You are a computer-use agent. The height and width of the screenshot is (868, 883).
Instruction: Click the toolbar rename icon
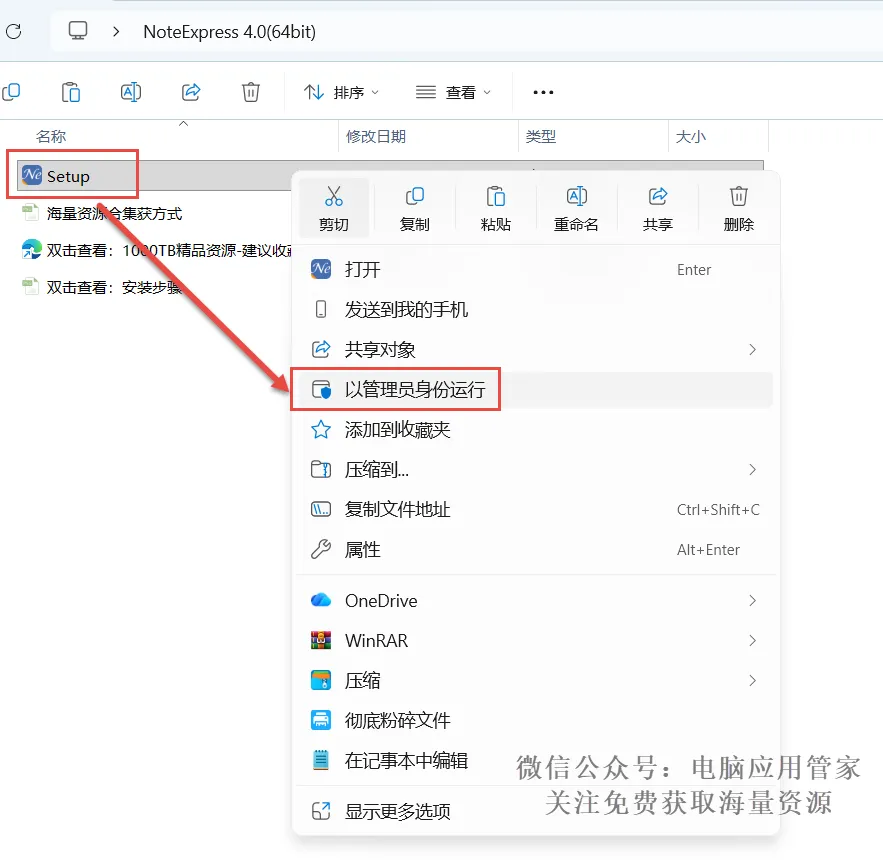pos(131,92)
